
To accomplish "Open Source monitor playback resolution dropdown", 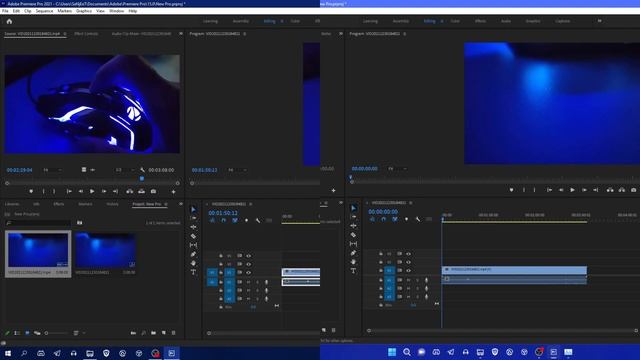I will click(x=125, y=170).
